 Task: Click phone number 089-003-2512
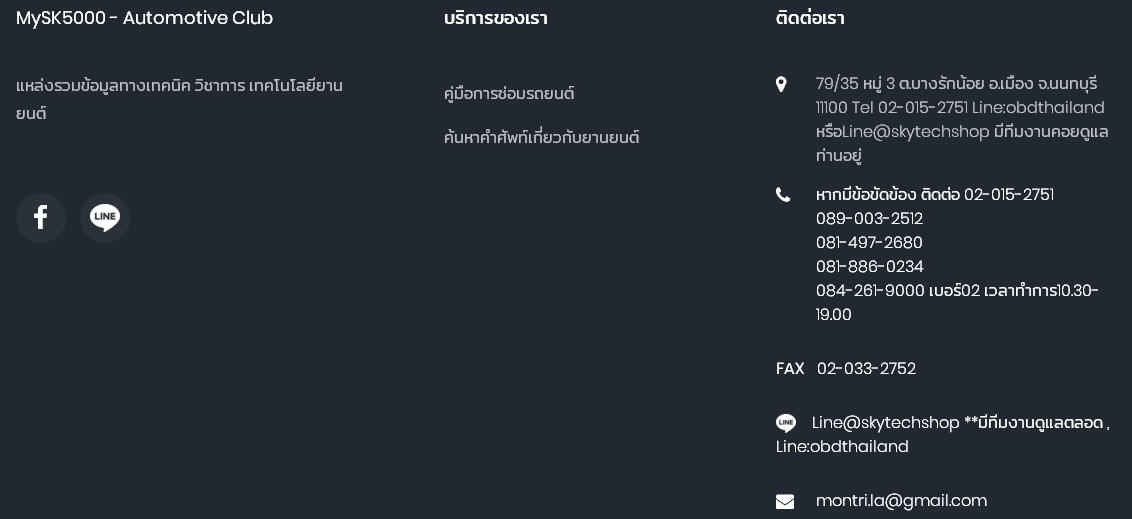(x=869, y=219)
